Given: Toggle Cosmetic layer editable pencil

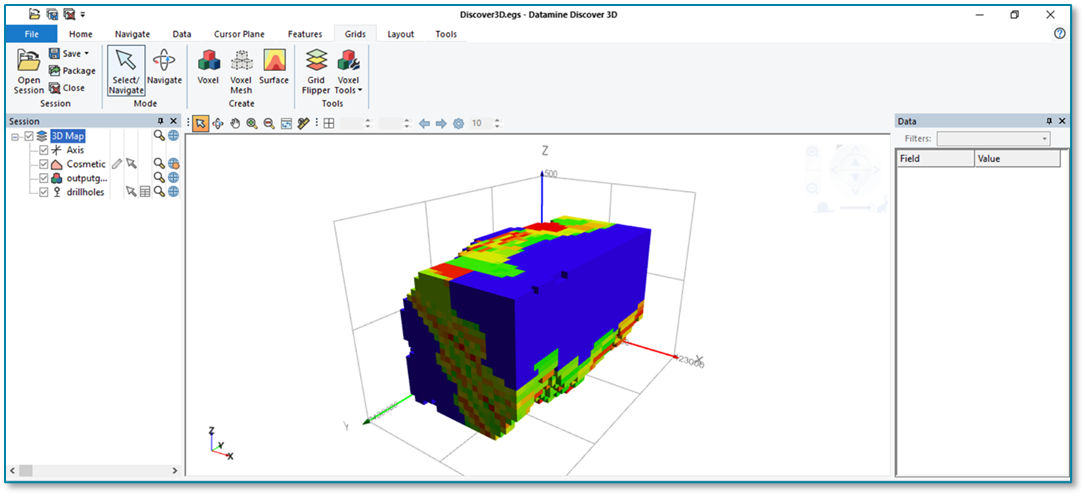Looking at the screenshot, I should pyautogui.click(x=117, y=164).
